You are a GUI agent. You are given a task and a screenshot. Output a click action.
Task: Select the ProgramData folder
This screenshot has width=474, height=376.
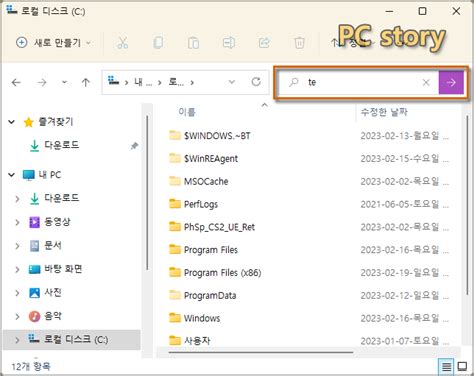pos(203,295)
